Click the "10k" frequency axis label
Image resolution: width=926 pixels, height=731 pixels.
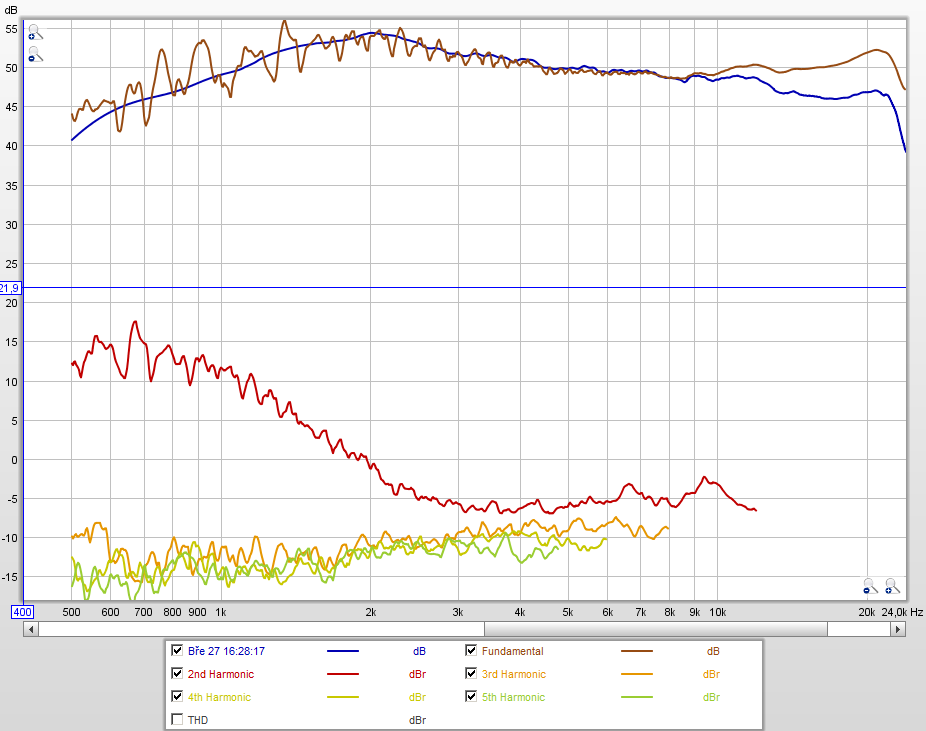tap(718, 612)
